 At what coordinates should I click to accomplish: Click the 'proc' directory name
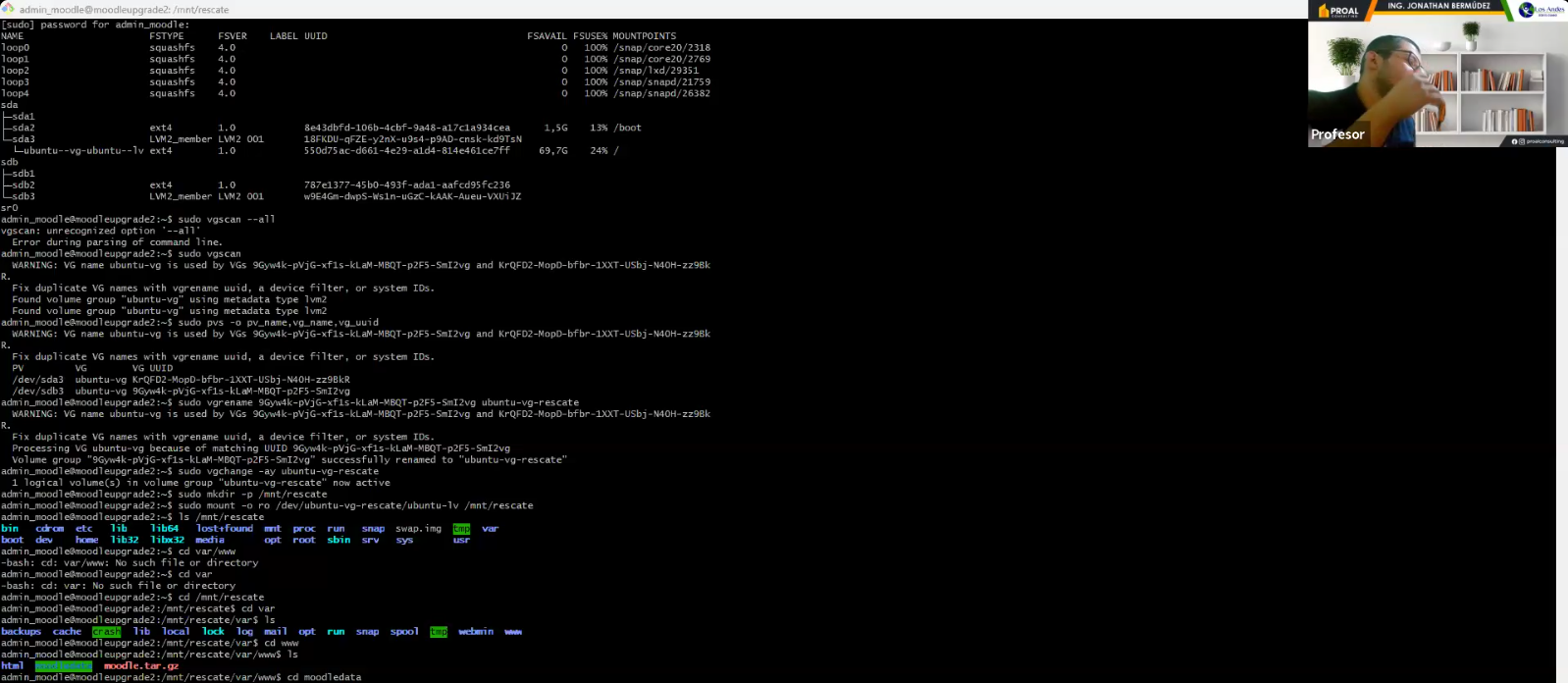[x=304, y=528]
